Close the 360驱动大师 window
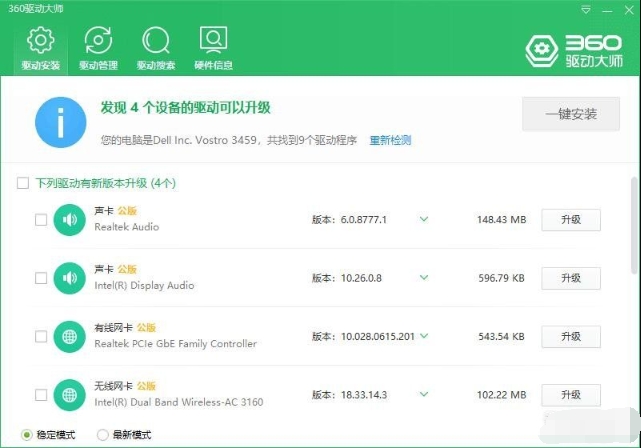This screenshot has width=641, height=448. pyautogui.click(x=629, y=10)
